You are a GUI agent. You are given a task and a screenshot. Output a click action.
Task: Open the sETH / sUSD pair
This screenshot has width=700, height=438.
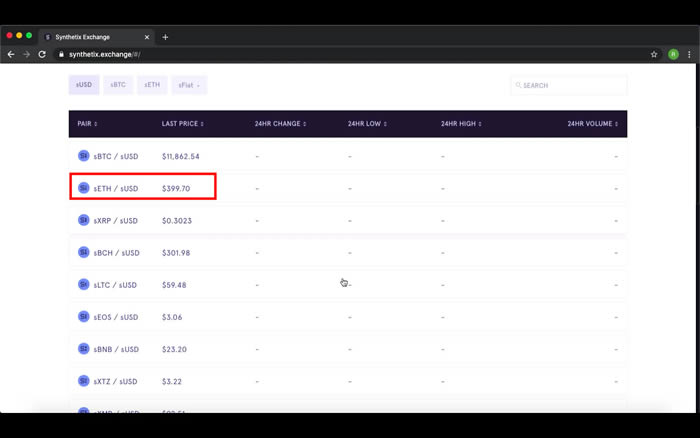[116, 188]
